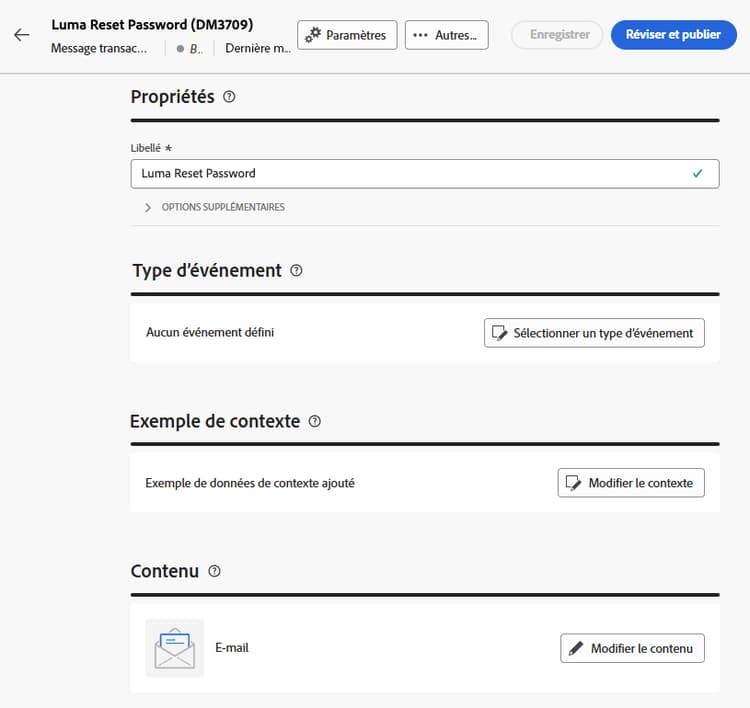
Task: Click the help icon beside Exemple de contexte
Action: 315,422
